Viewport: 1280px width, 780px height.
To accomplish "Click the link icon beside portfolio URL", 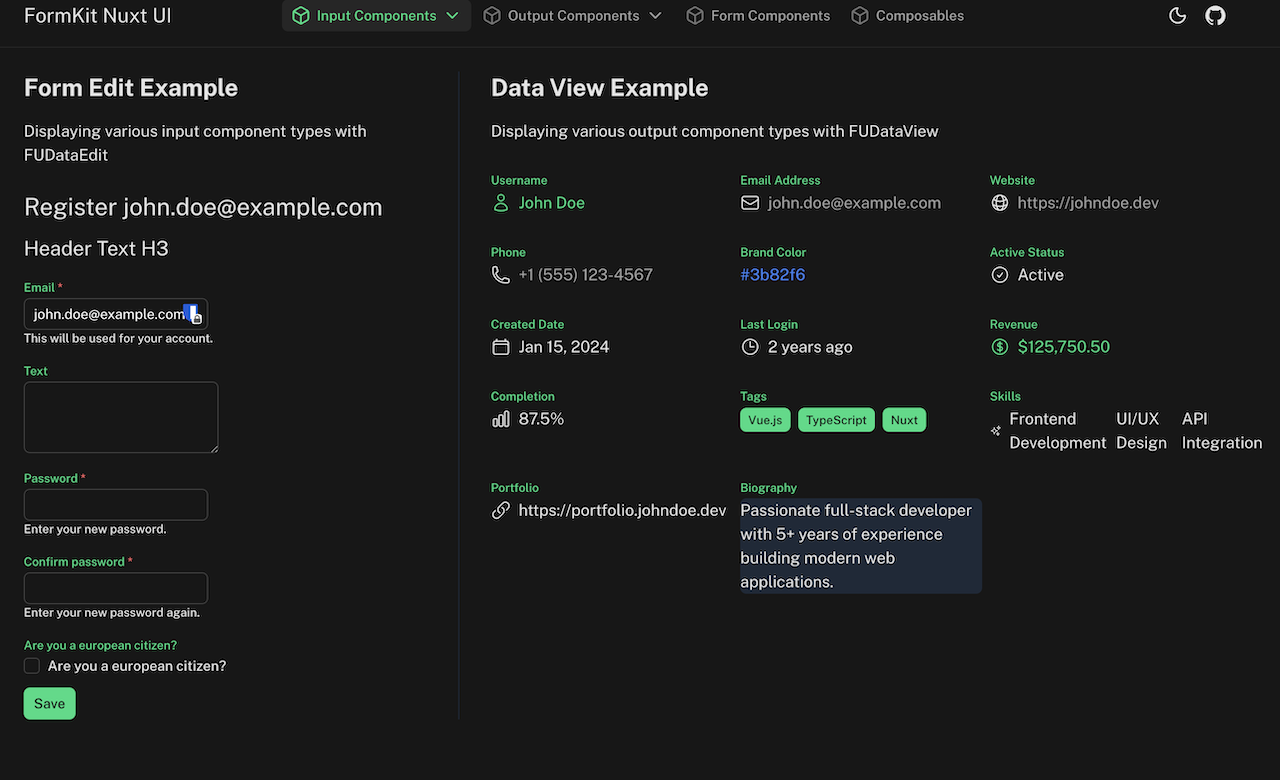I will coord(501,510).
